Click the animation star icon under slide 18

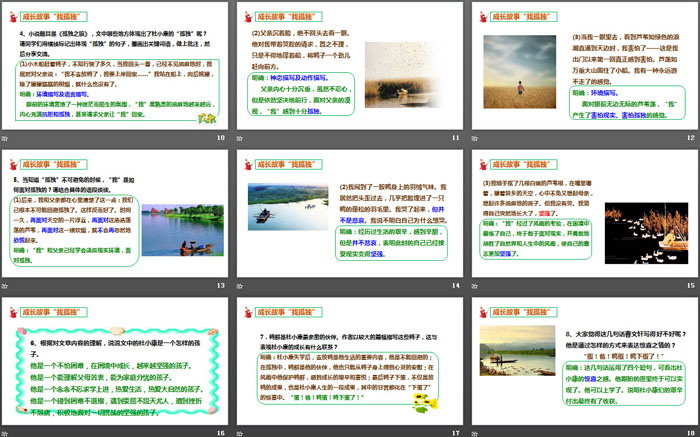tap(475, 434)
